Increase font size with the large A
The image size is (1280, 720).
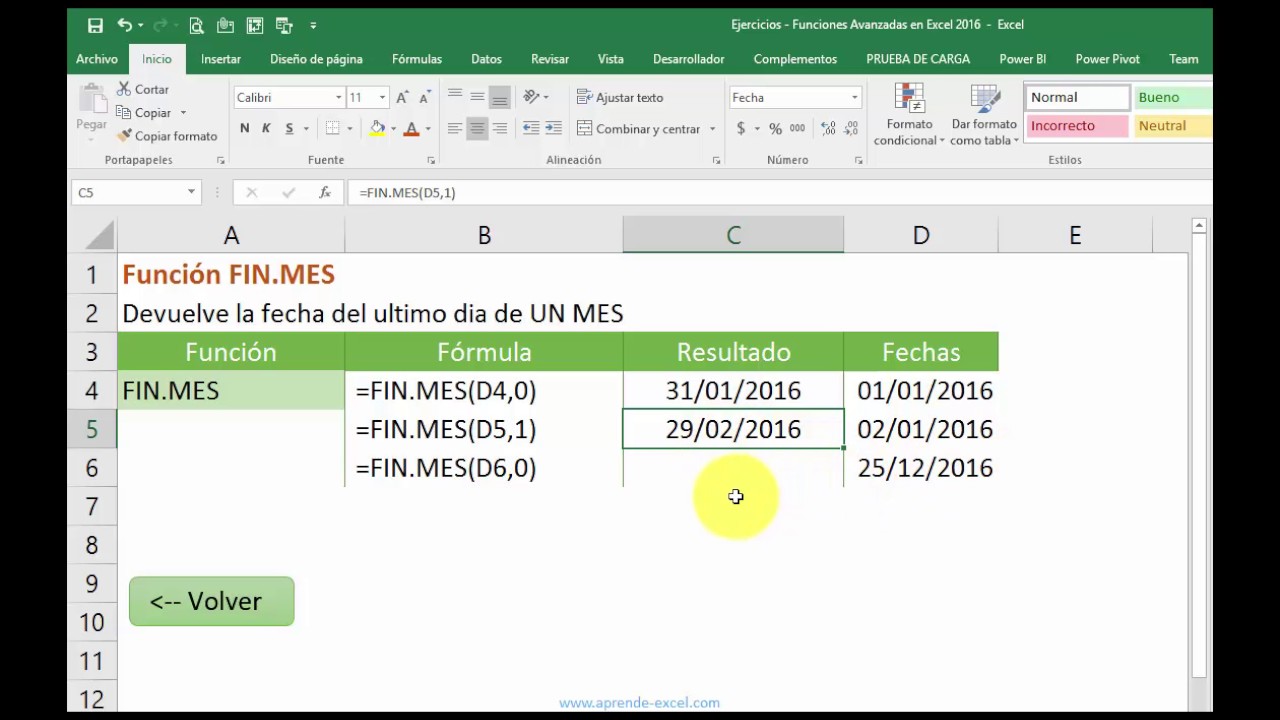(402, 98)
